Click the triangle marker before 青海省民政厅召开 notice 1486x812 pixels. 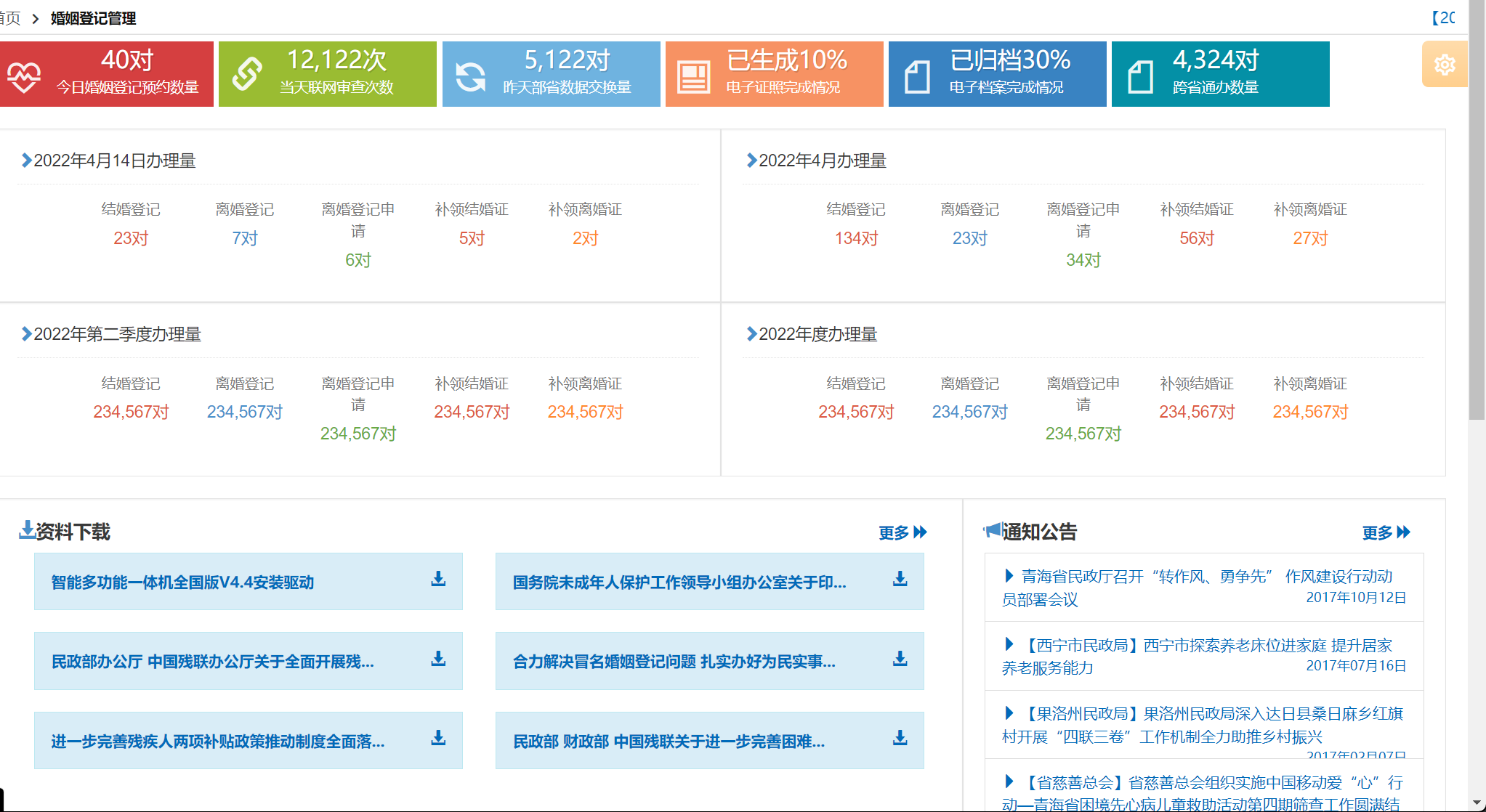click(1009, 576)
